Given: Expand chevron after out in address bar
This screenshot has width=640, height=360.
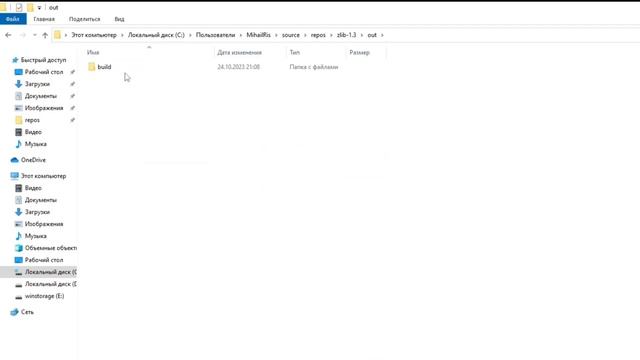Looking at the screenshot, I should 382,35.
